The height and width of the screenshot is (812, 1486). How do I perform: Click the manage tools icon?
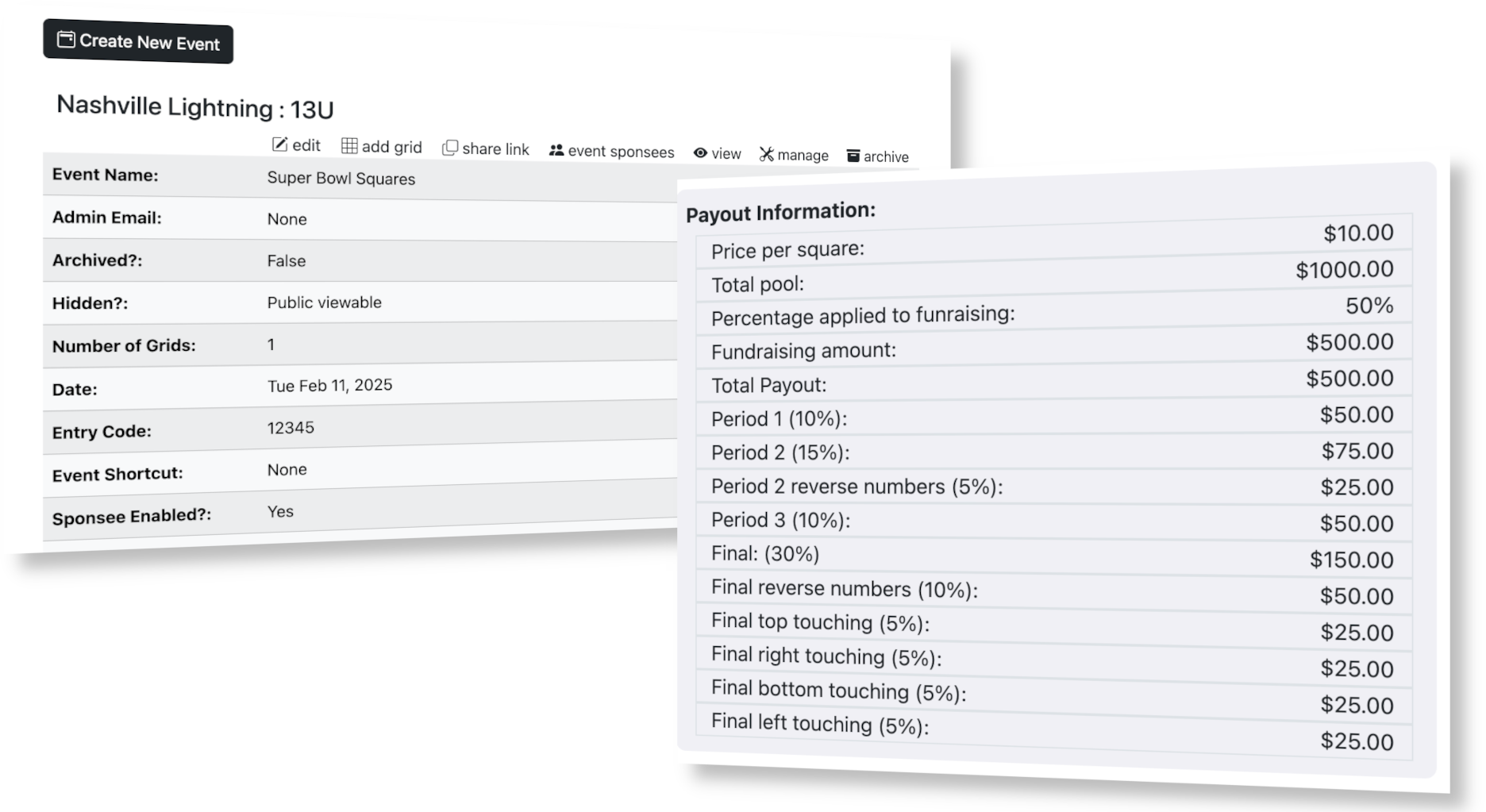point(766,155)
